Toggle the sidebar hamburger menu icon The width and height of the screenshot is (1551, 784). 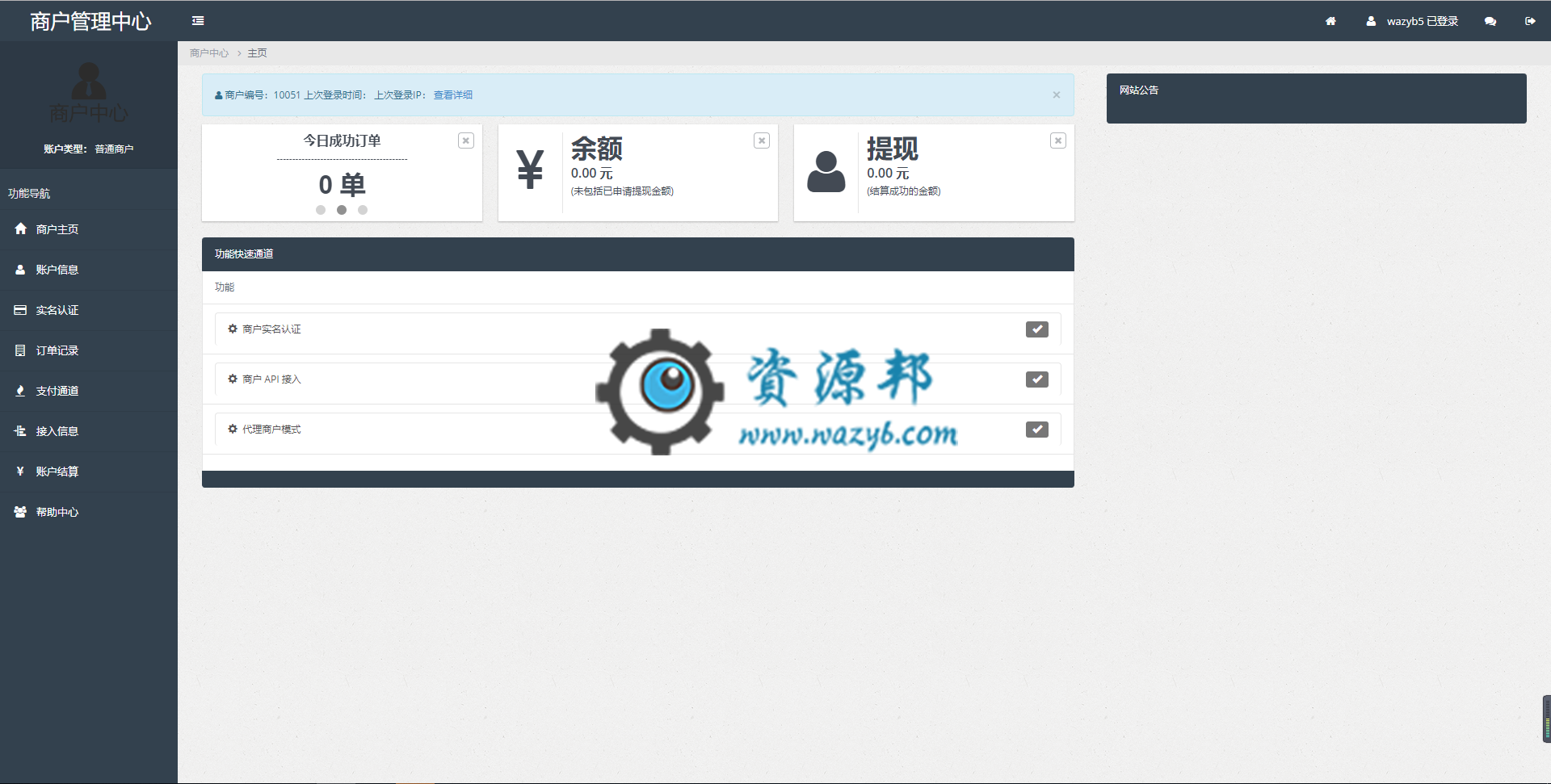coord(198,21)
